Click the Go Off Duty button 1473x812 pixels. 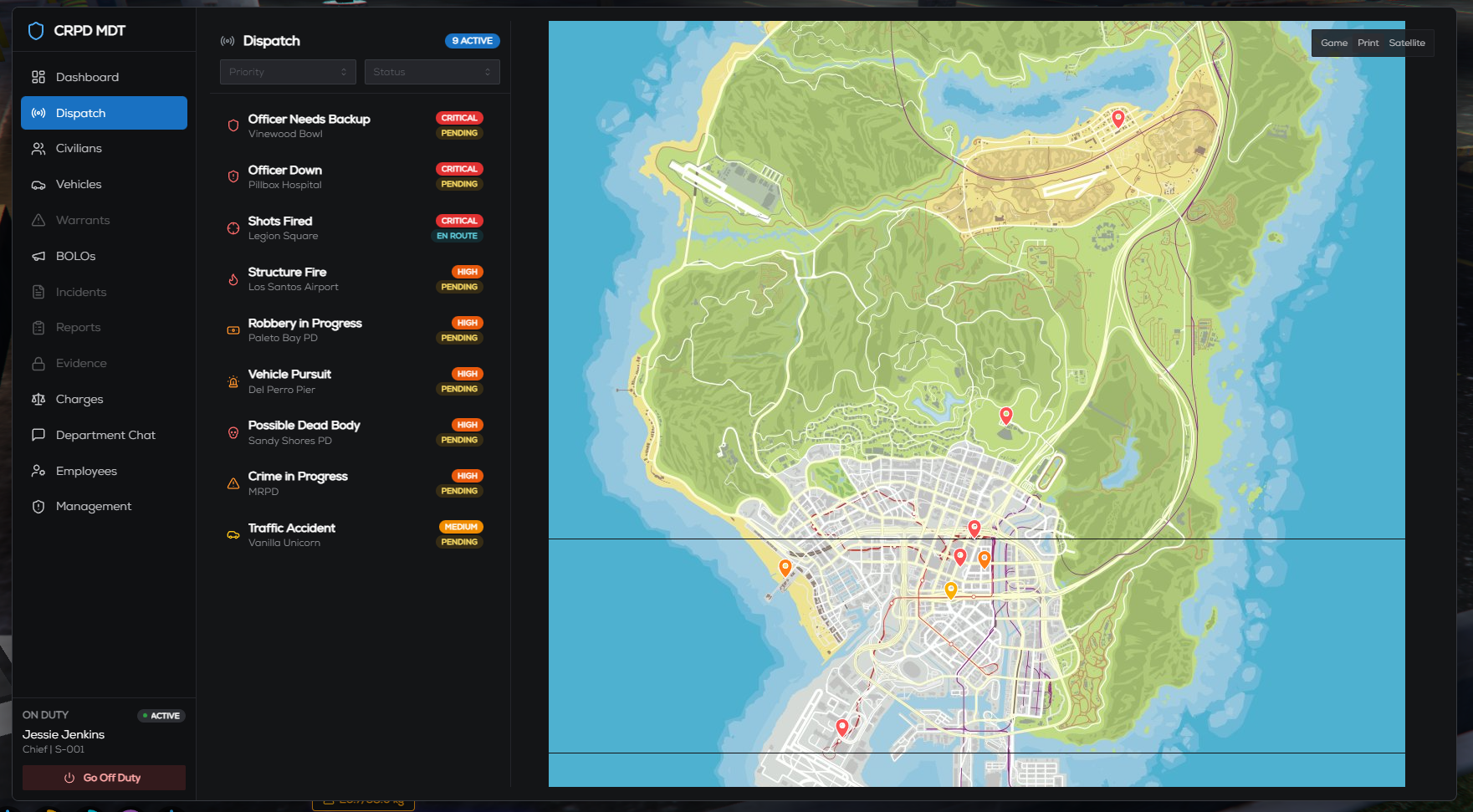104,778
